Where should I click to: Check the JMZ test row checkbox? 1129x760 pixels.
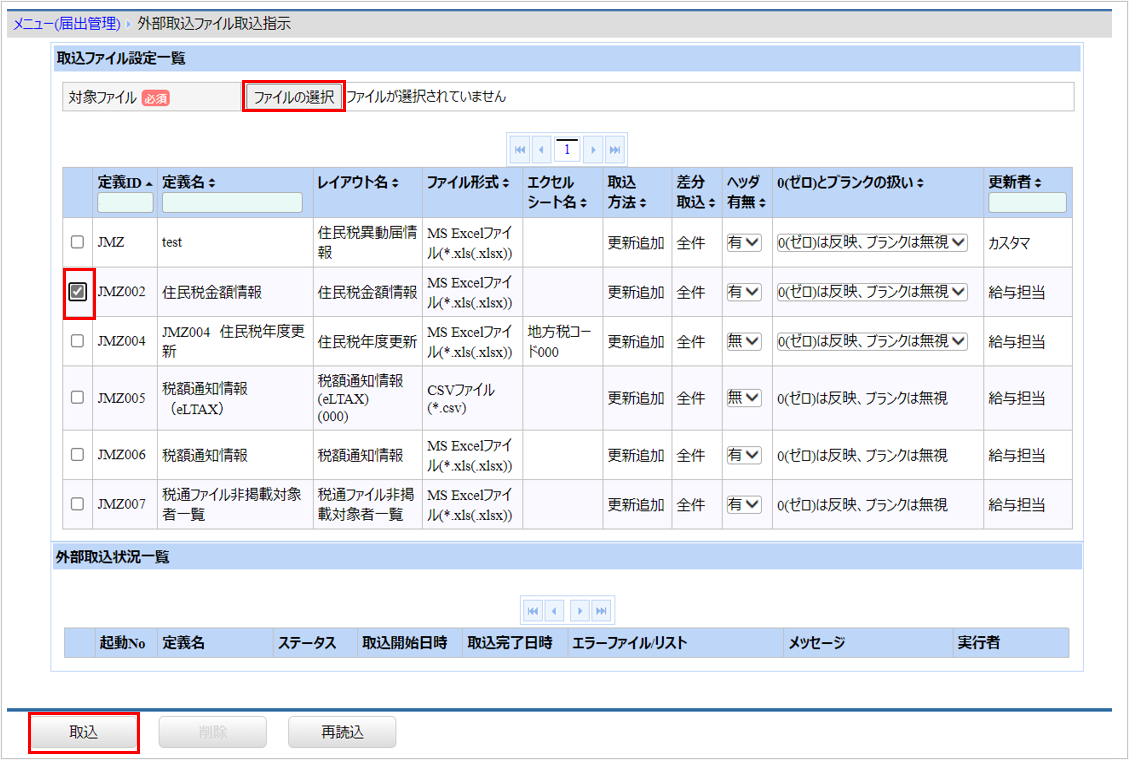[x=77, y=242]
